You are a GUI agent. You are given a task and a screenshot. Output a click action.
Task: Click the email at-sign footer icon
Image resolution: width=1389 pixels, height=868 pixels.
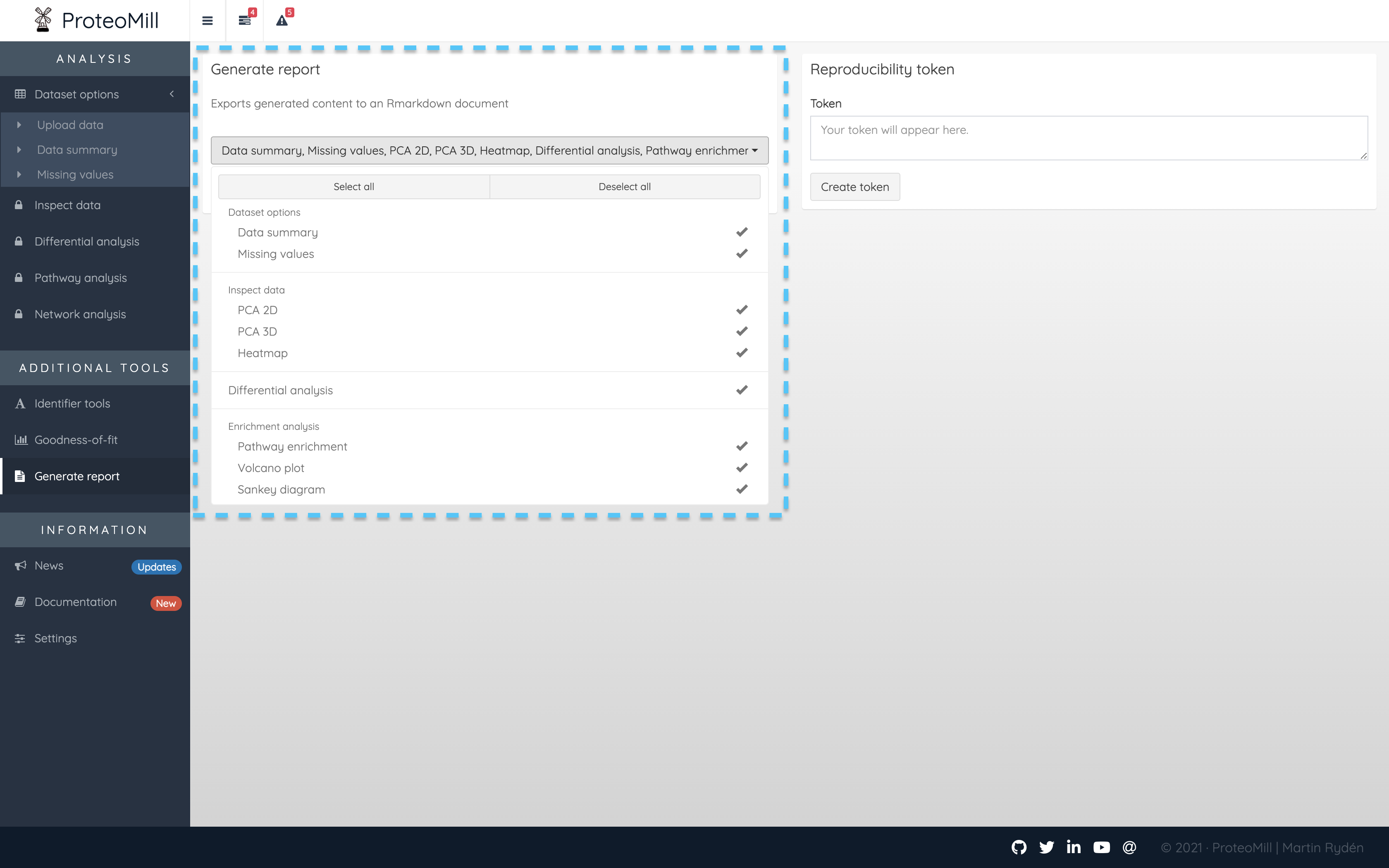click(x=1129, y=847)
